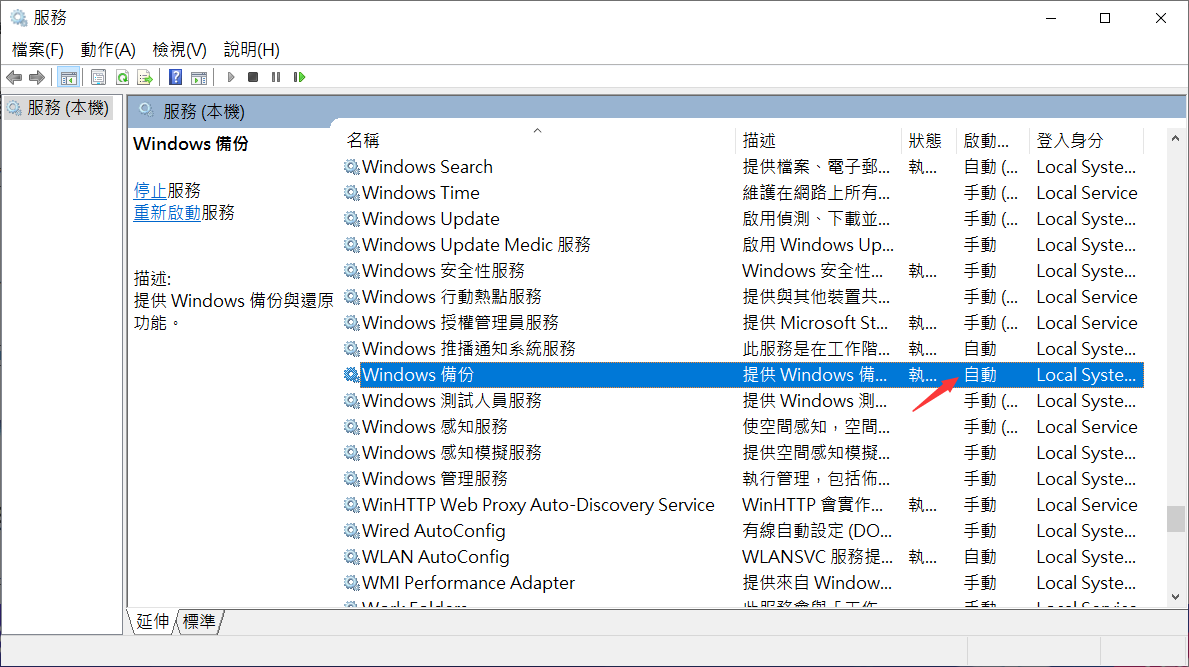The image size is (1189, 667).
Task: Click gear icon next to Windows 感知服務
Action: click(351, 427)
